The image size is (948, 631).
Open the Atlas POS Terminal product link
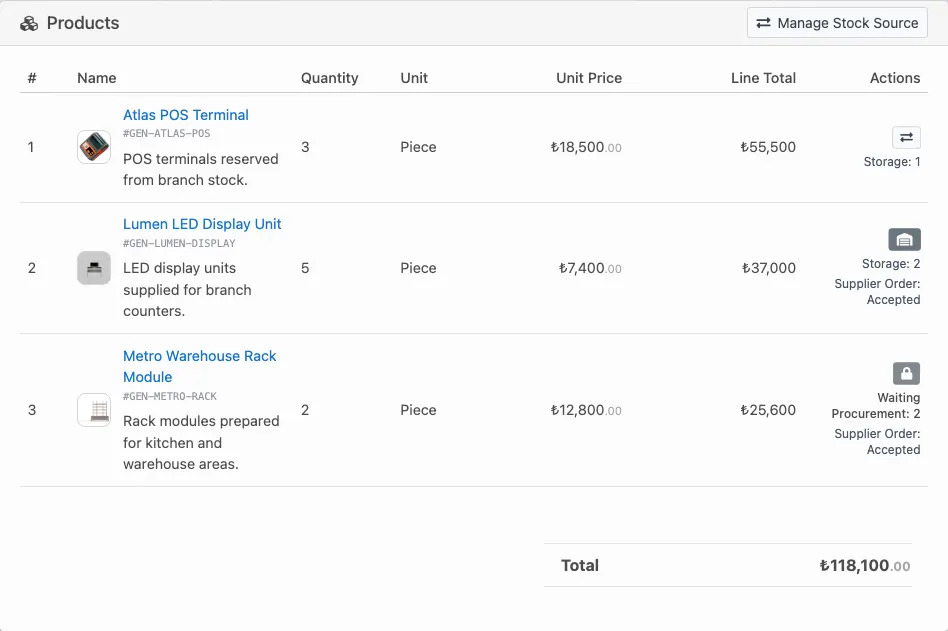186,115
